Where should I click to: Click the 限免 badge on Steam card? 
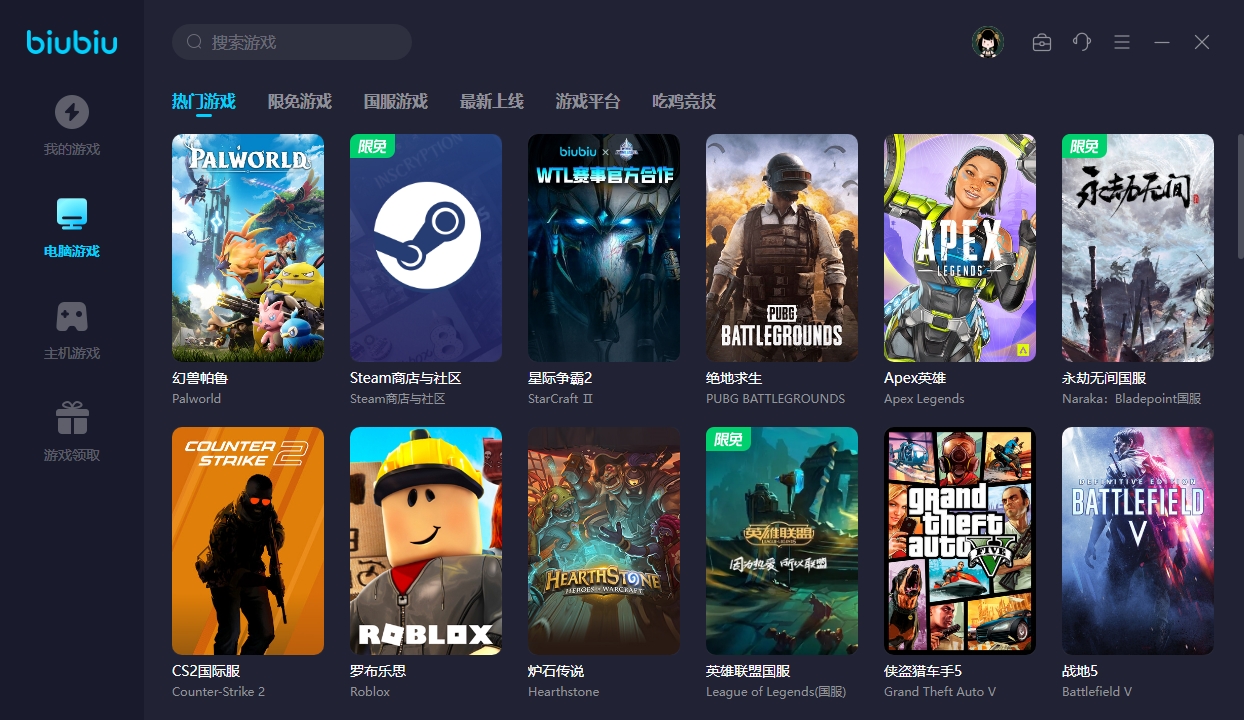pyautogui.click(x=372, y=146)
